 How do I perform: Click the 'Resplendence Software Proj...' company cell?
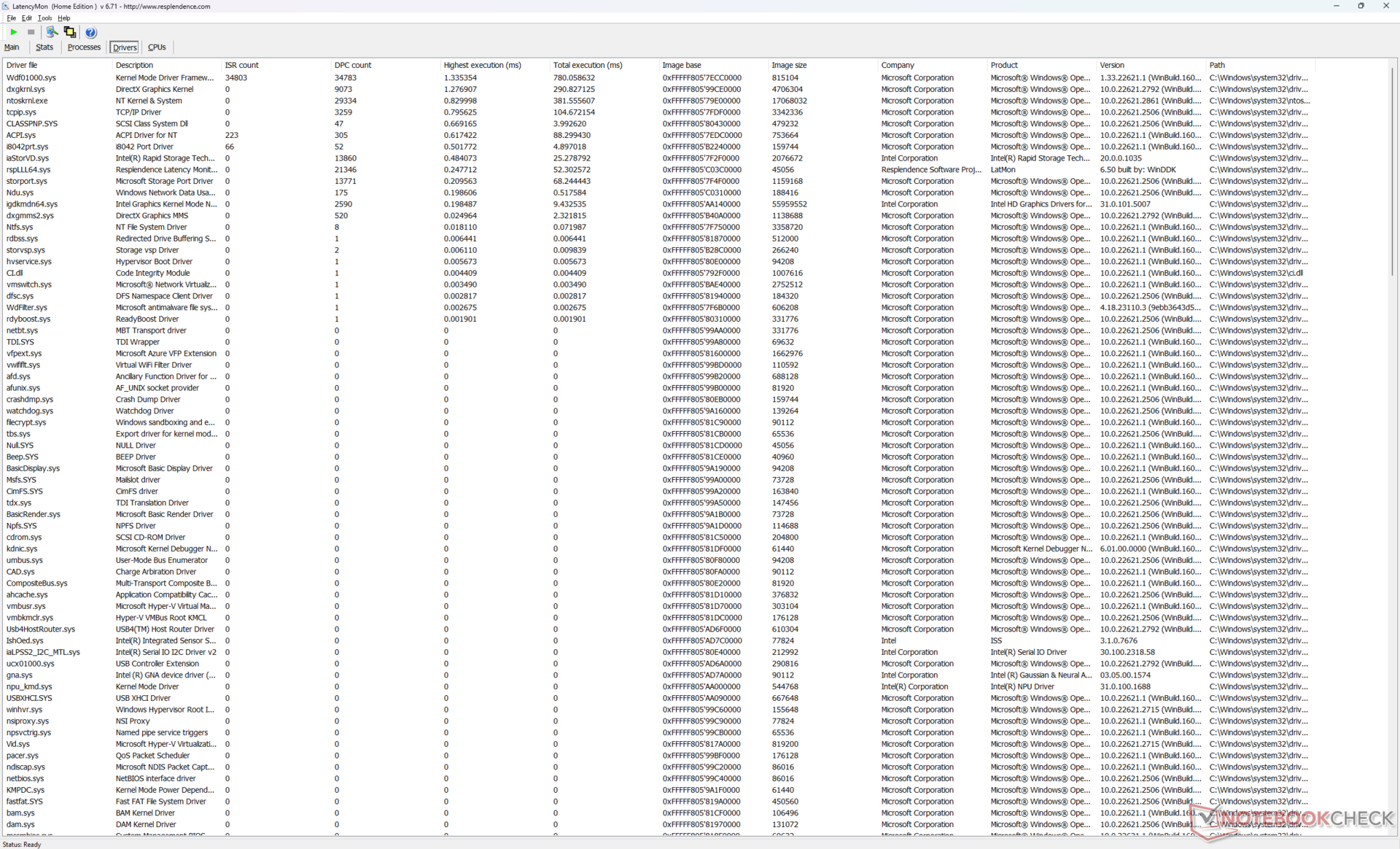(931, 169)
